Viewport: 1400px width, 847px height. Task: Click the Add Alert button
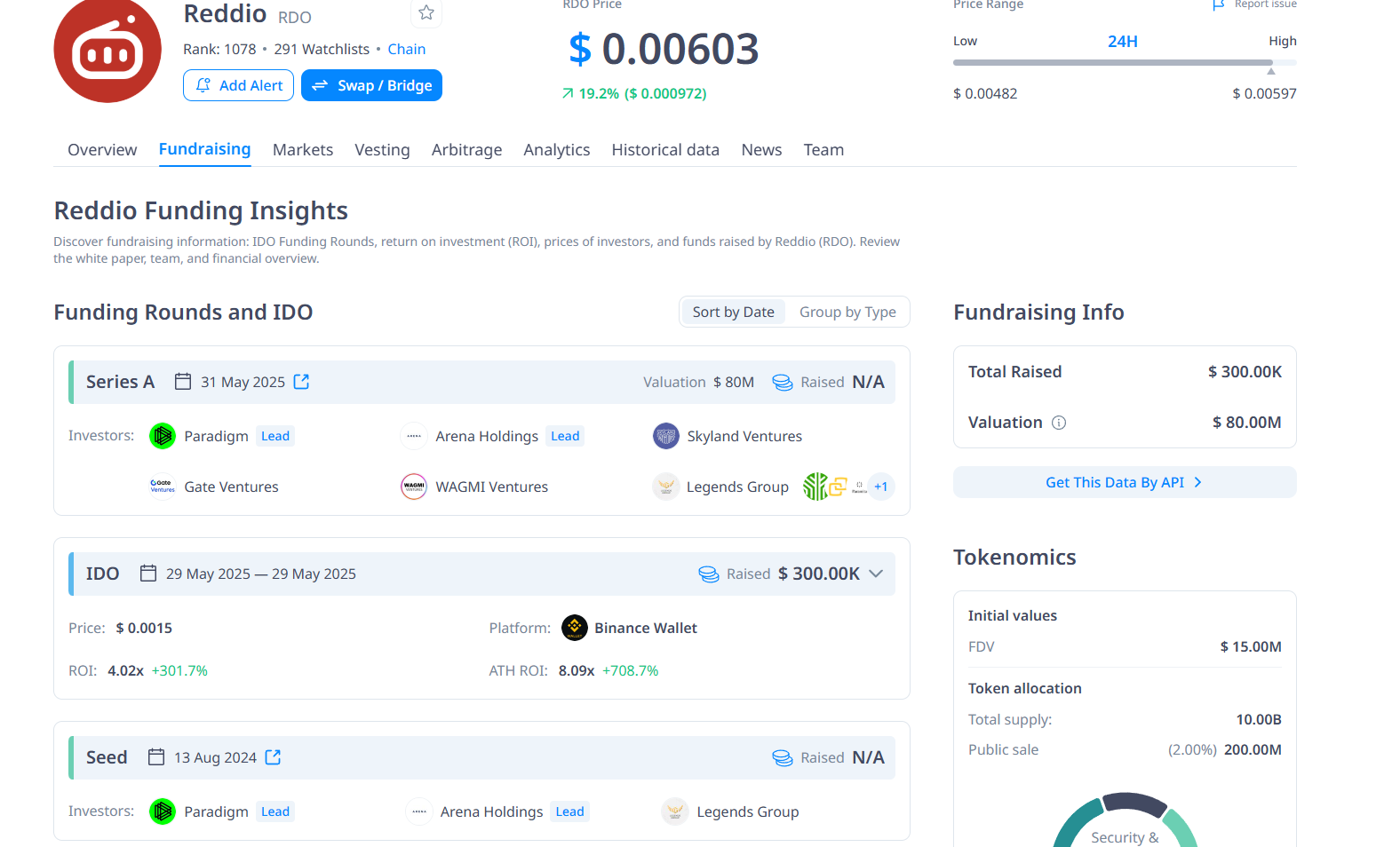[238, 85]
